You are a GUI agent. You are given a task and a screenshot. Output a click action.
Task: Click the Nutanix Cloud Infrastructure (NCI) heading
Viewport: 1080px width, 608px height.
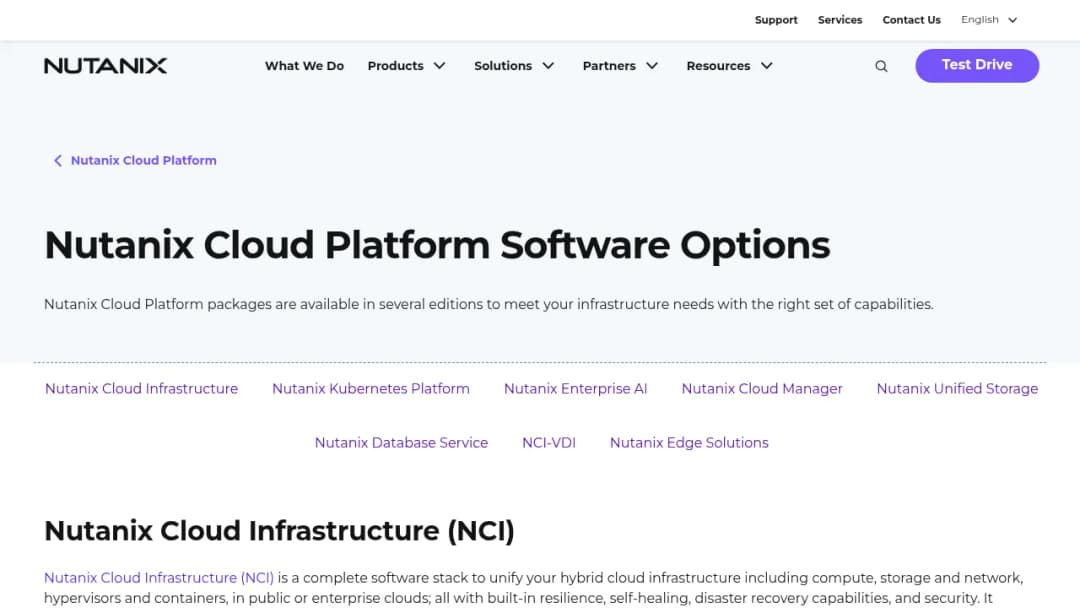coord(279,531)
